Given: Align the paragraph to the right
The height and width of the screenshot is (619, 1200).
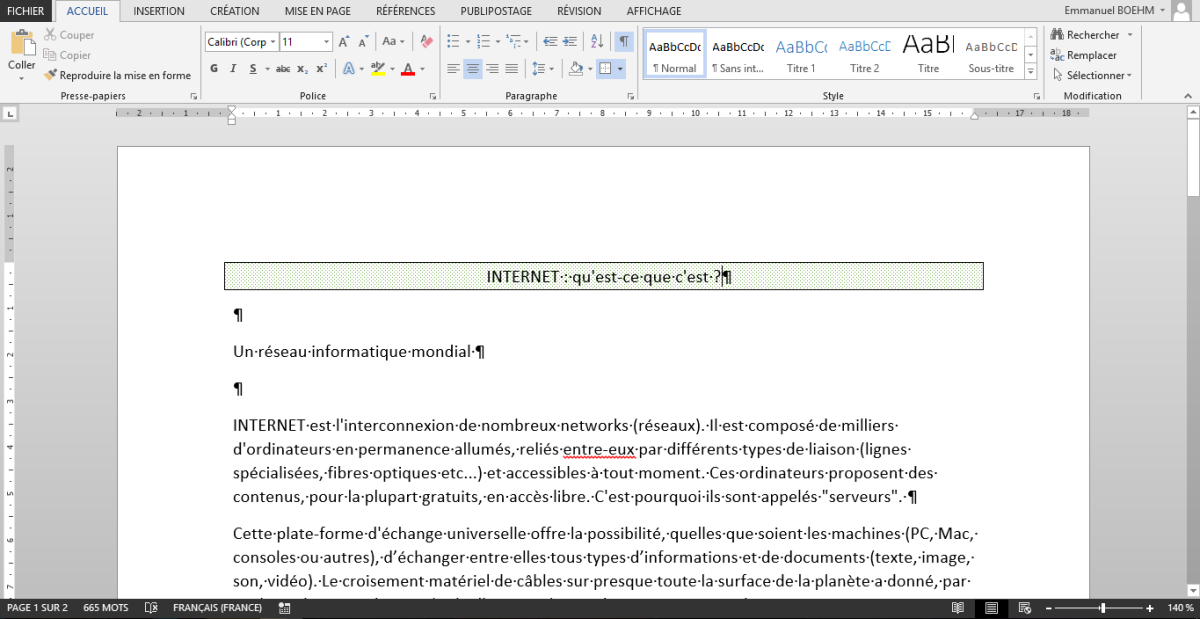Looking at the screenshot, I should point(493,69).
